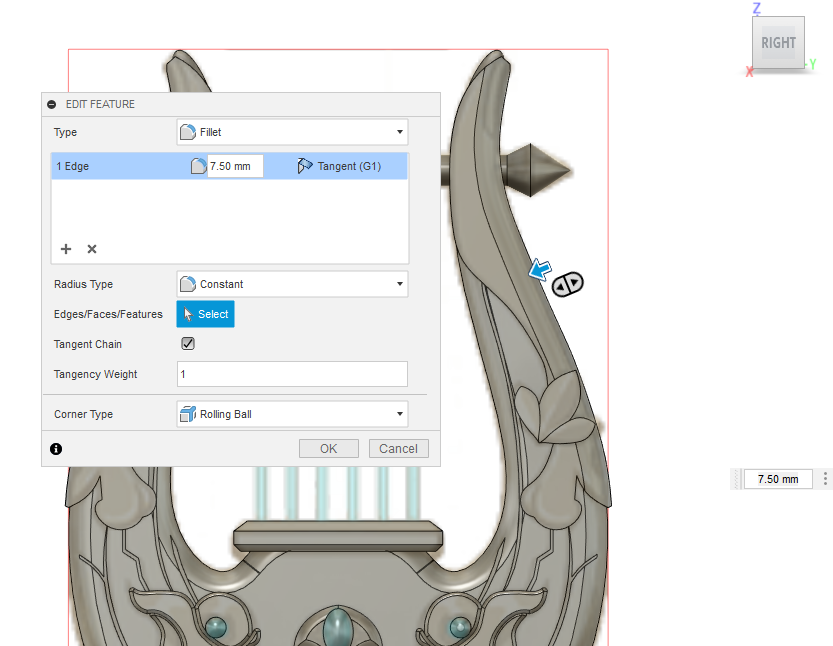Select the 1 Edge row
The height and width of the screenshot is (646, 833).
click(x=230, y=166)
